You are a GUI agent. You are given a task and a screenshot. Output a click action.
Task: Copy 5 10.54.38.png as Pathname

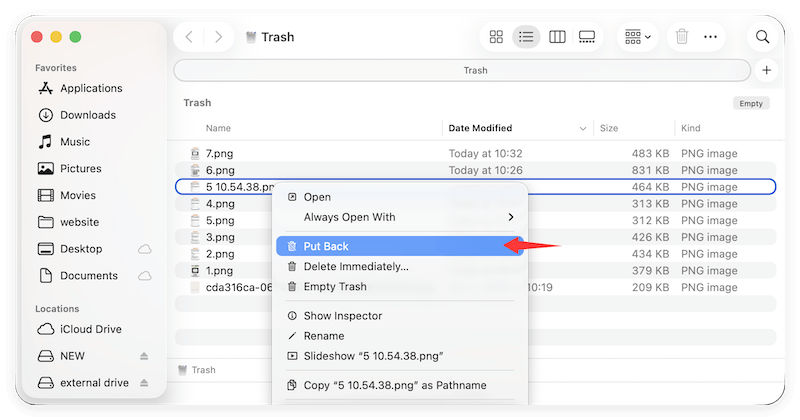pyautogui.click(x=399, y=385)
